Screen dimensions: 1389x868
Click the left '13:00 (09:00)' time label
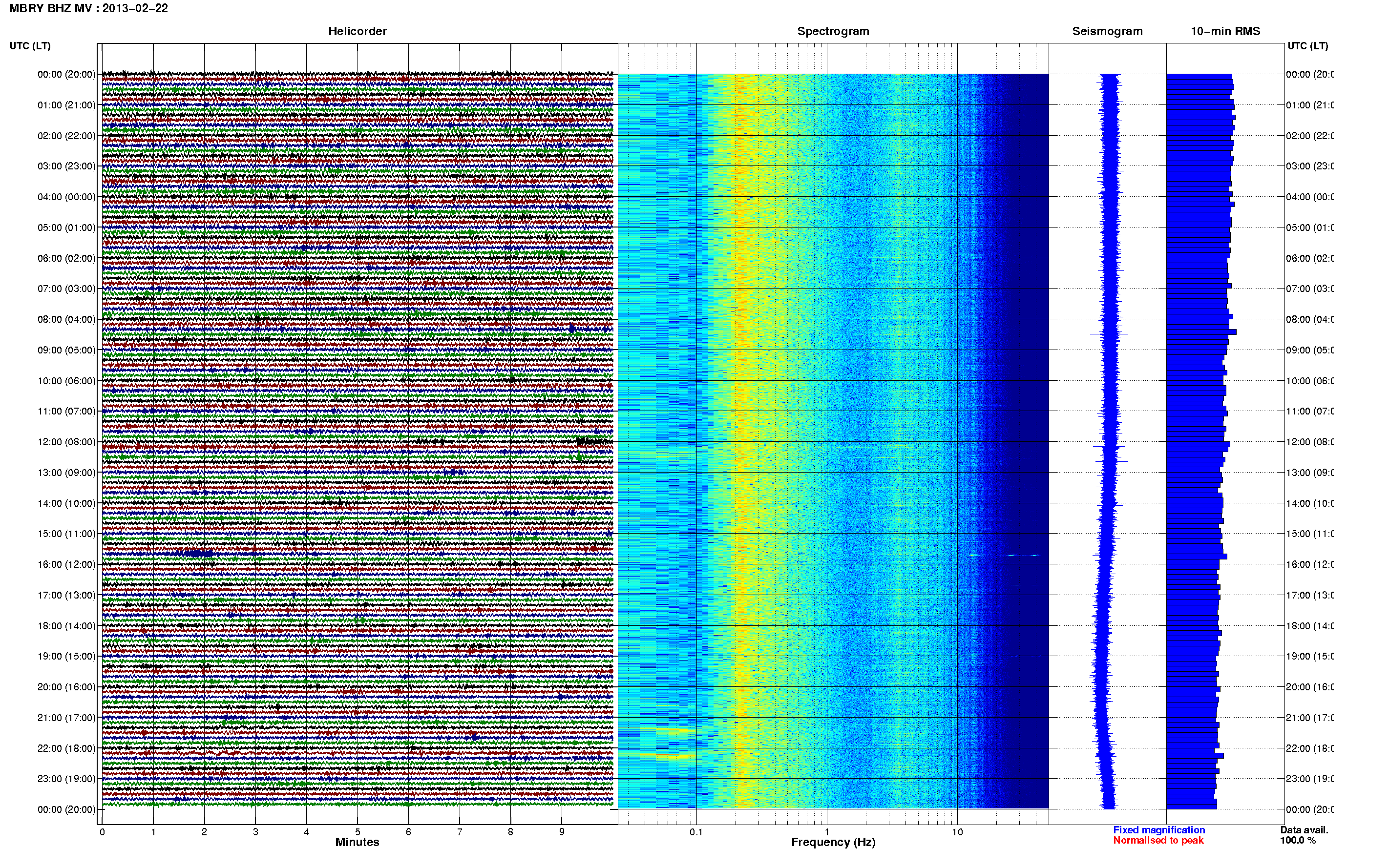(66, 473)
